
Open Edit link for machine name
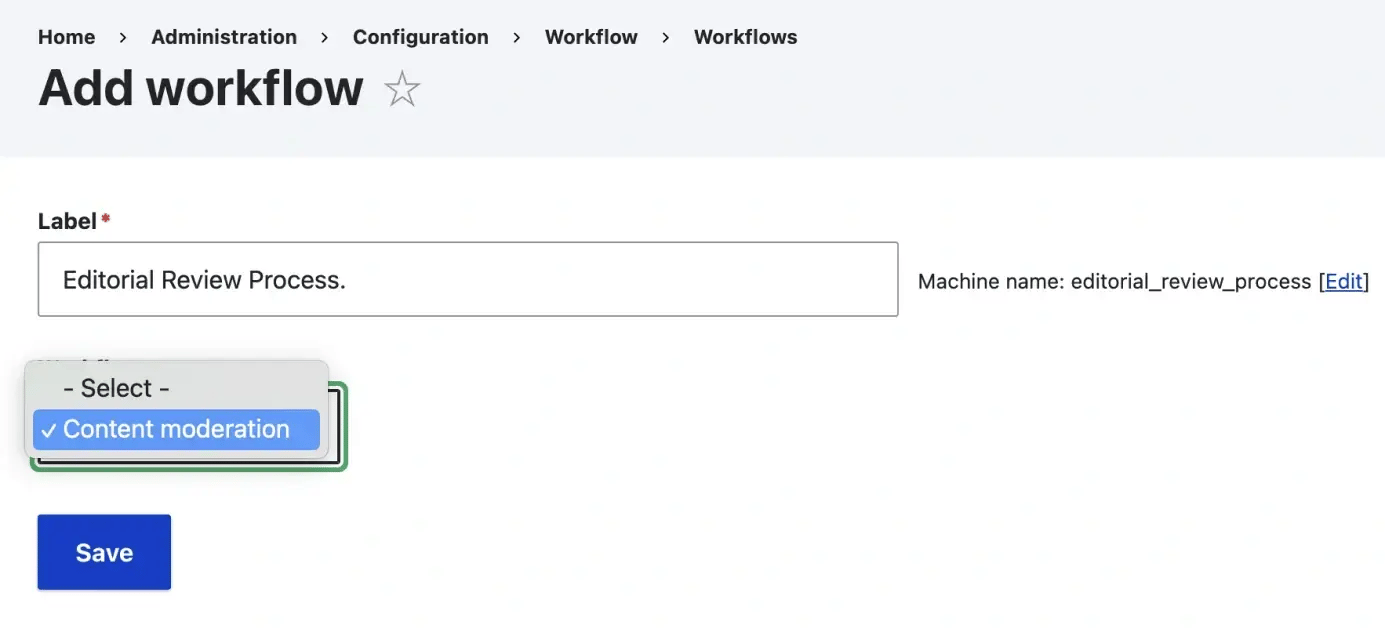click(1343, 281)
